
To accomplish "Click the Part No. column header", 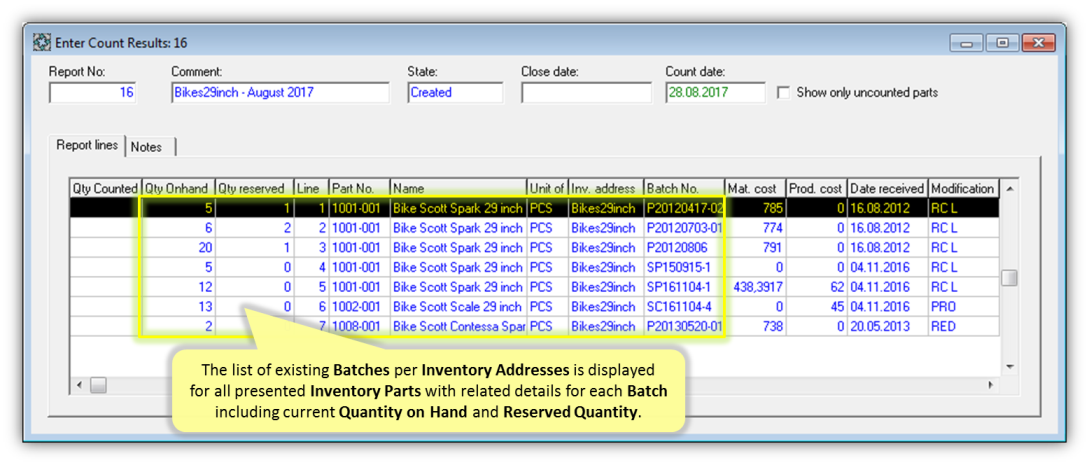I will pyautogui.click(x=359, y=188).
